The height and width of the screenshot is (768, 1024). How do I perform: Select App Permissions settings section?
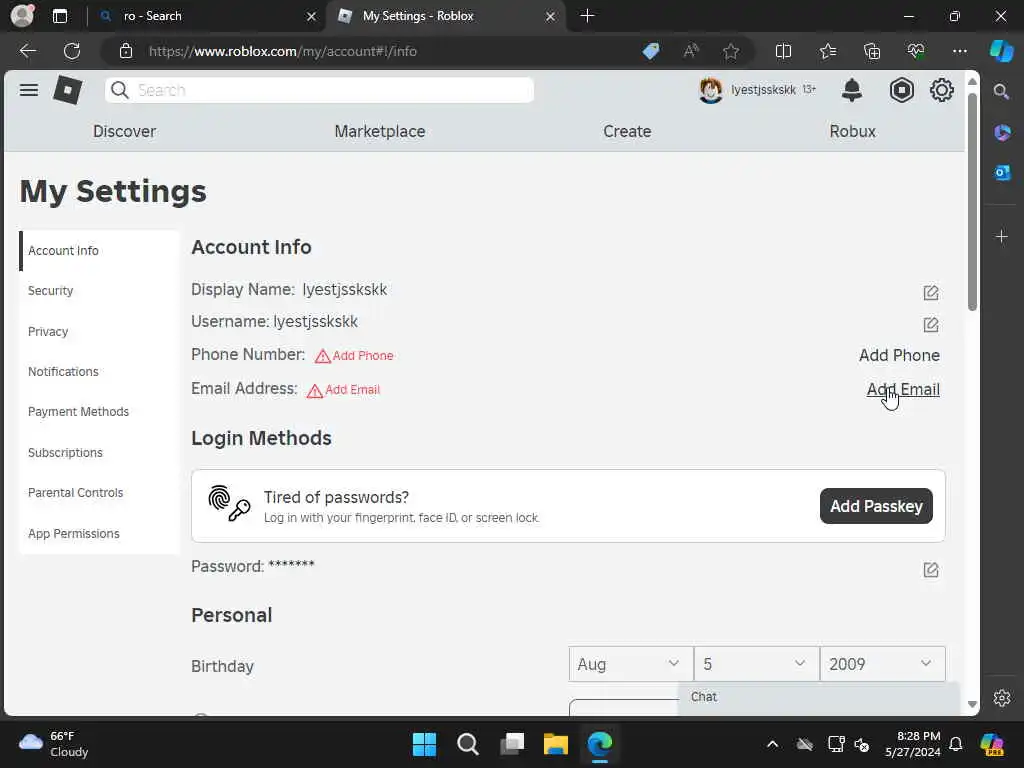coord(99,534)
